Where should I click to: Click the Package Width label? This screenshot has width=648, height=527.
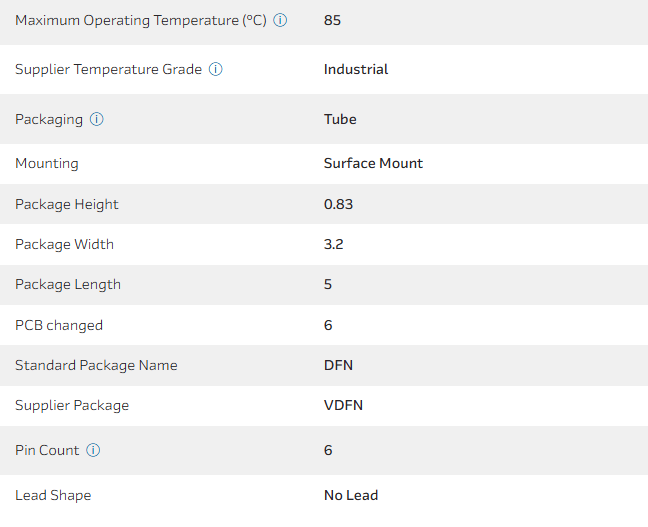pos(65,244)
